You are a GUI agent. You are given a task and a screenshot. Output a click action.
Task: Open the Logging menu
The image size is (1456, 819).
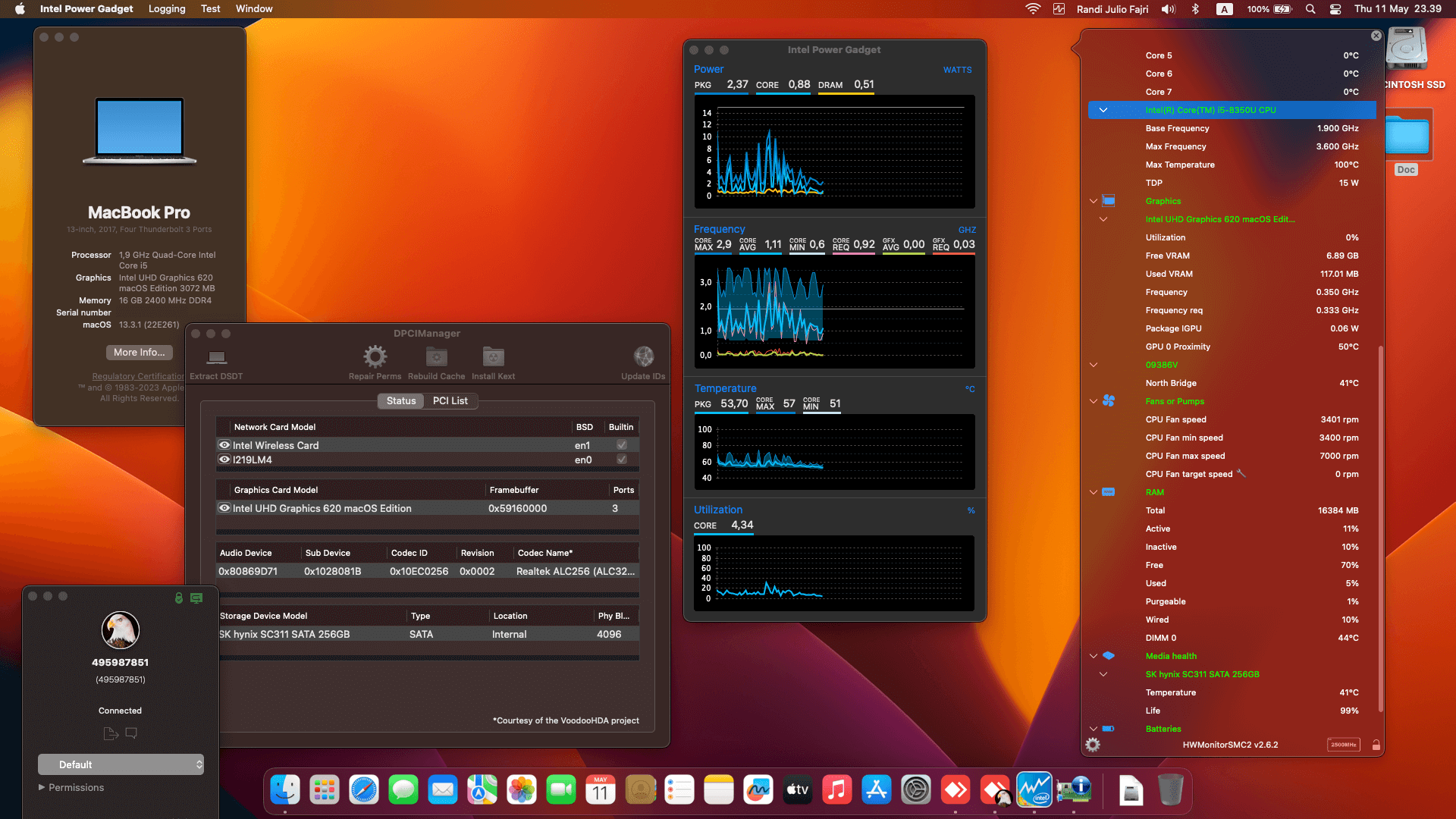click(x=167, y=9)
